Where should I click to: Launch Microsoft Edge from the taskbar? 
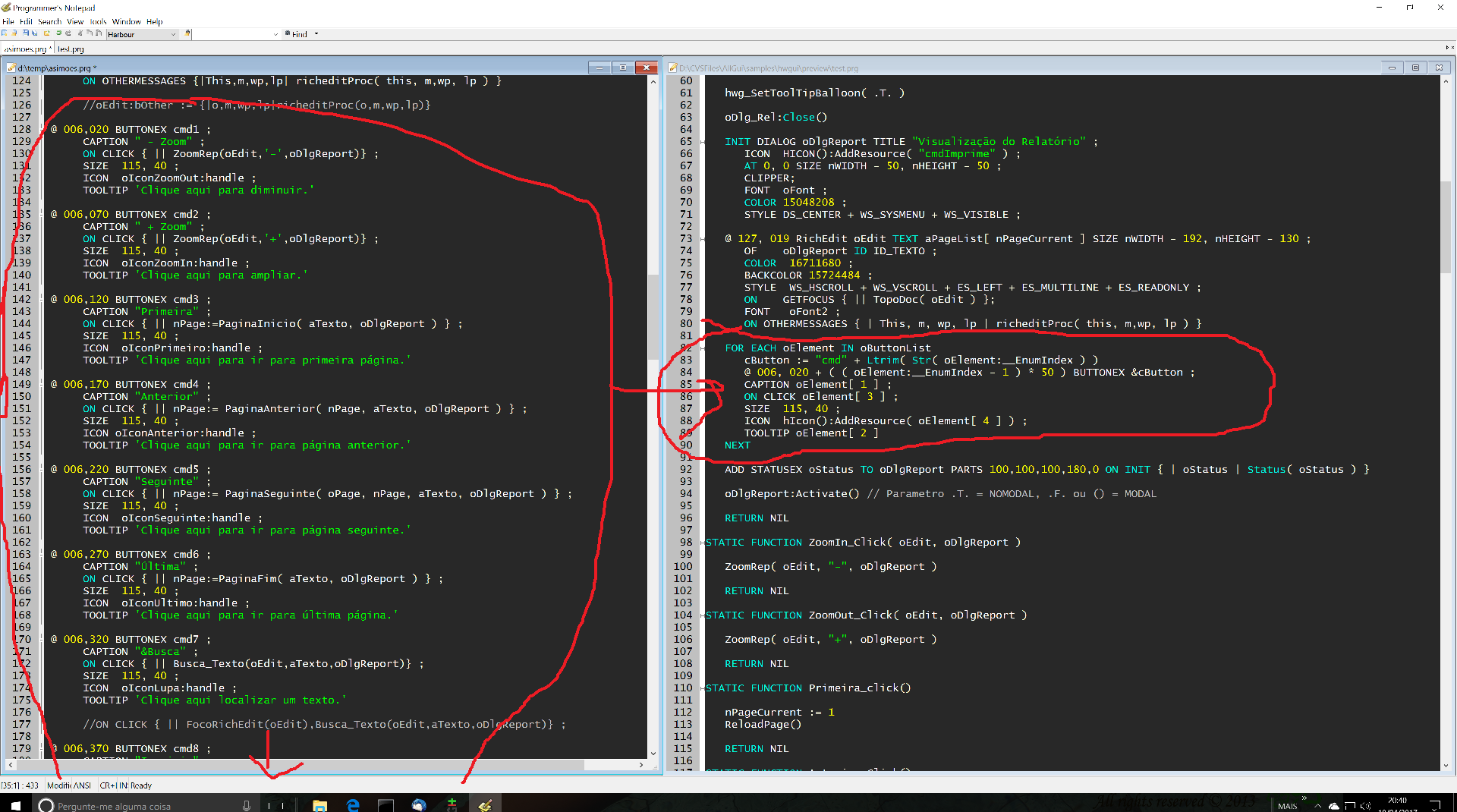[x=353, y=805]
